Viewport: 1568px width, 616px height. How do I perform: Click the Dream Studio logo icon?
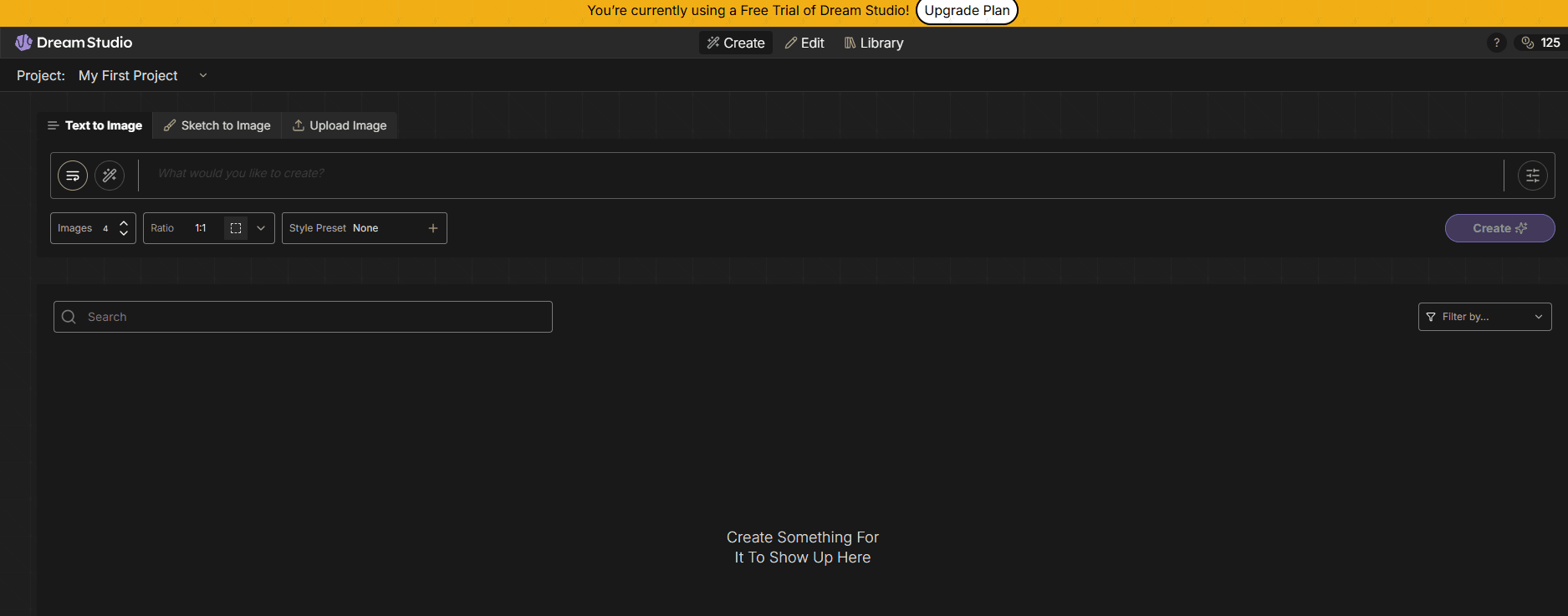(23, 43)
